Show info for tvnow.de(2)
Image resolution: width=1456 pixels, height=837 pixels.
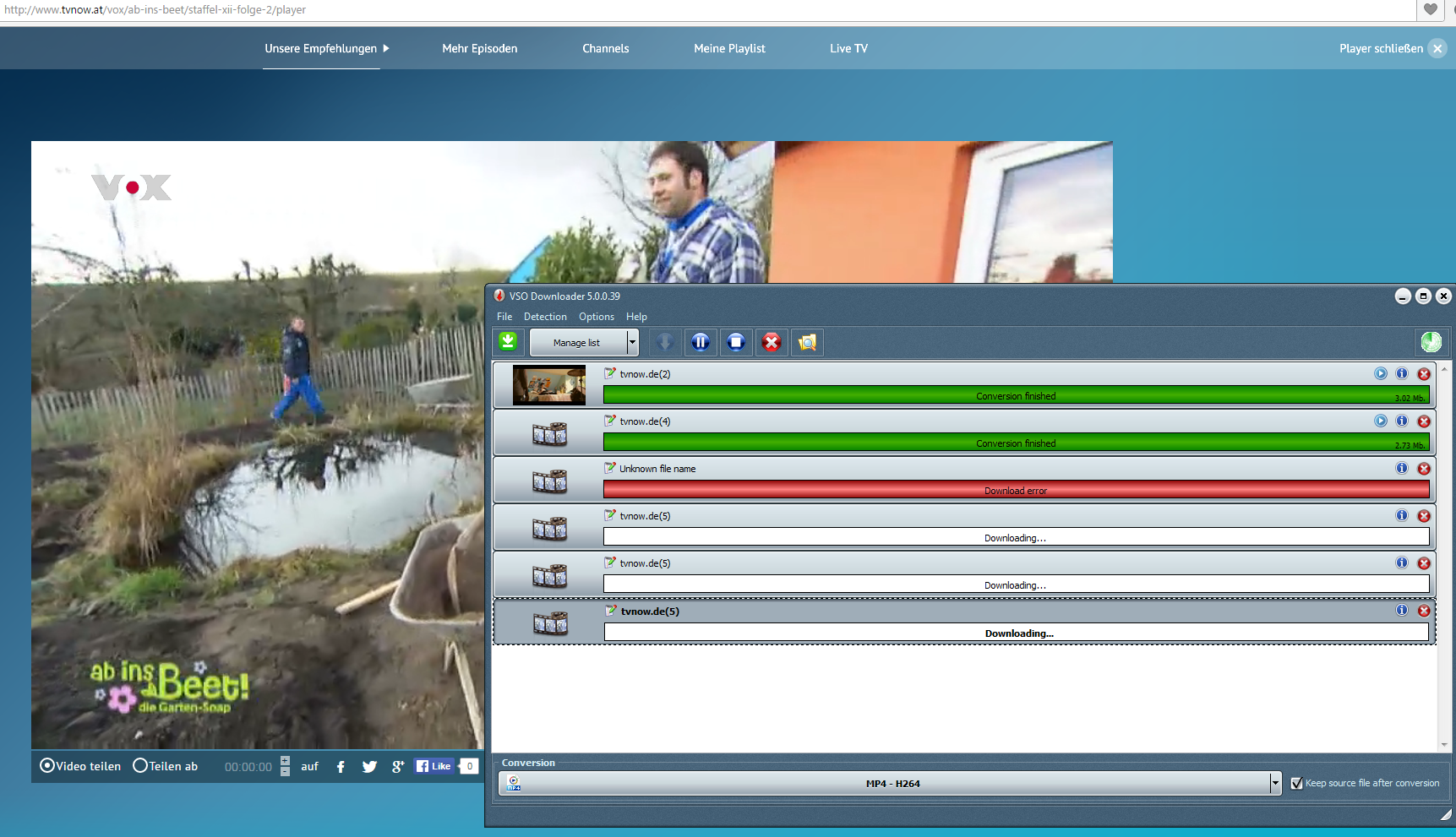click(1402, 373)
